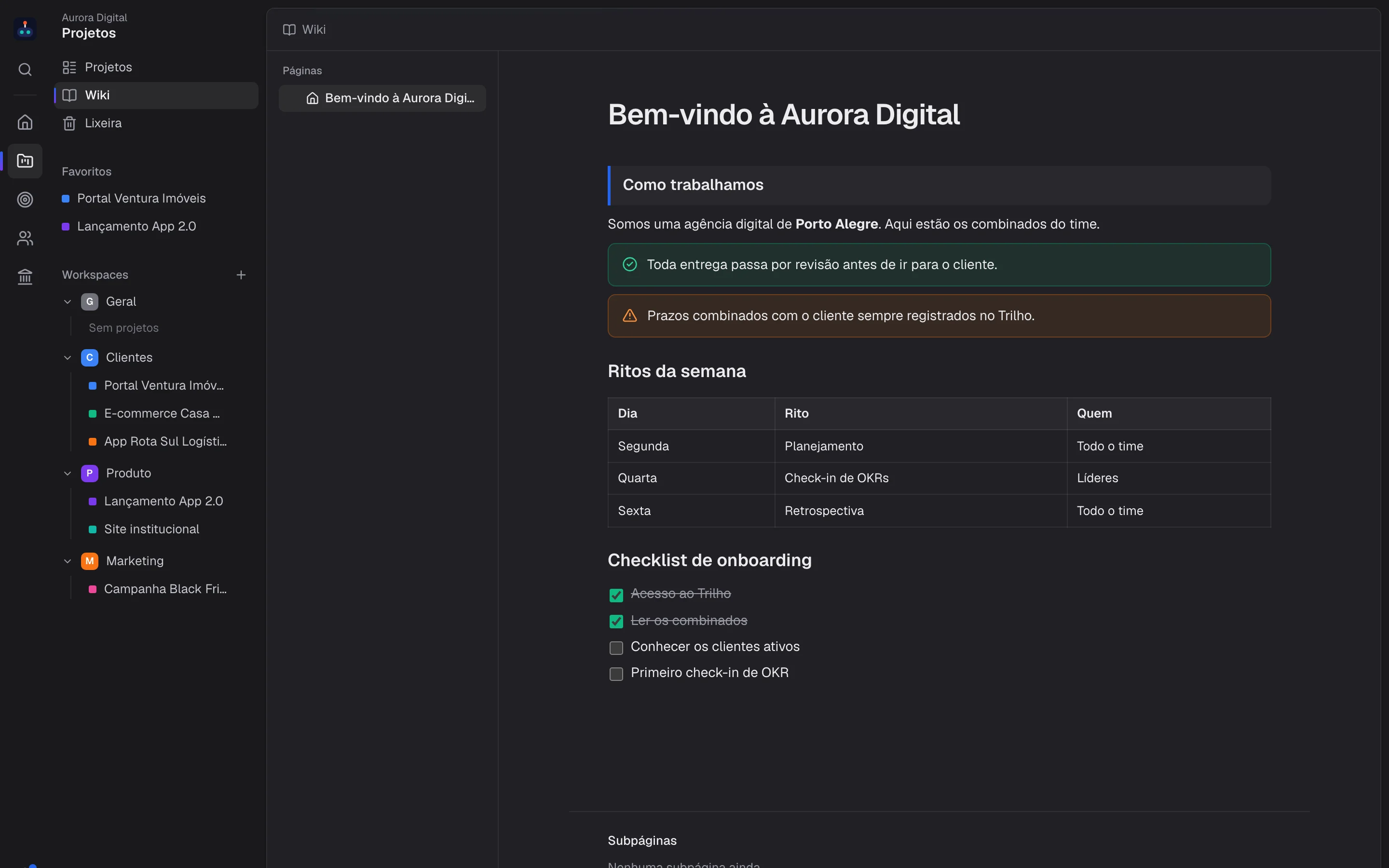Uncheck the Ler os combinados checkbox
The image size is (1389, 868).
(x=616, y=621)
